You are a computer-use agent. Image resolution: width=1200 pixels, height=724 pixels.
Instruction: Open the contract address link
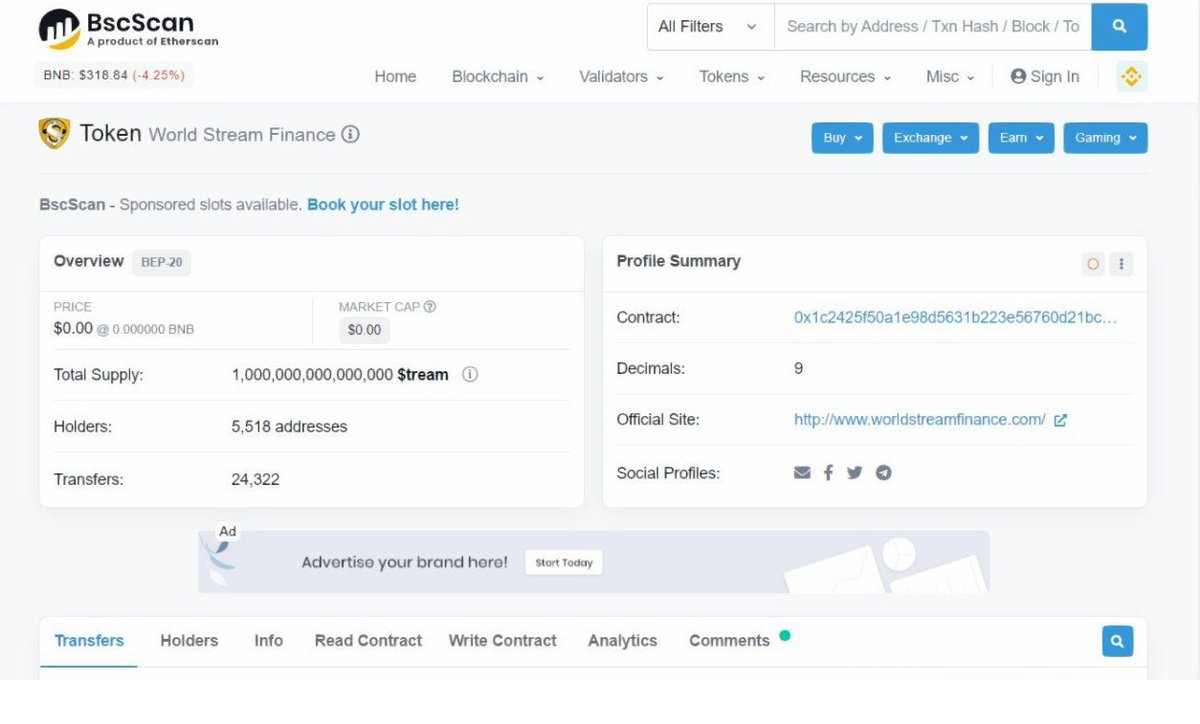point(955,318)
